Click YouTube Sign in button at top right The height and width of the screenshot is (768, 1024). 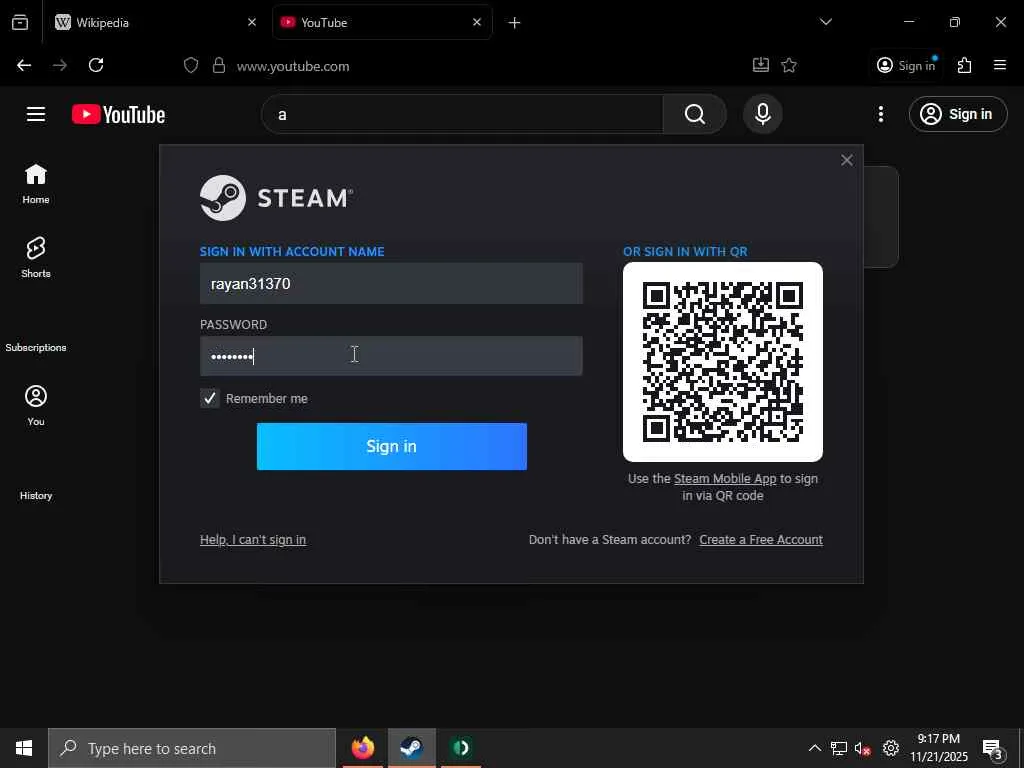[x=957, y=114]
